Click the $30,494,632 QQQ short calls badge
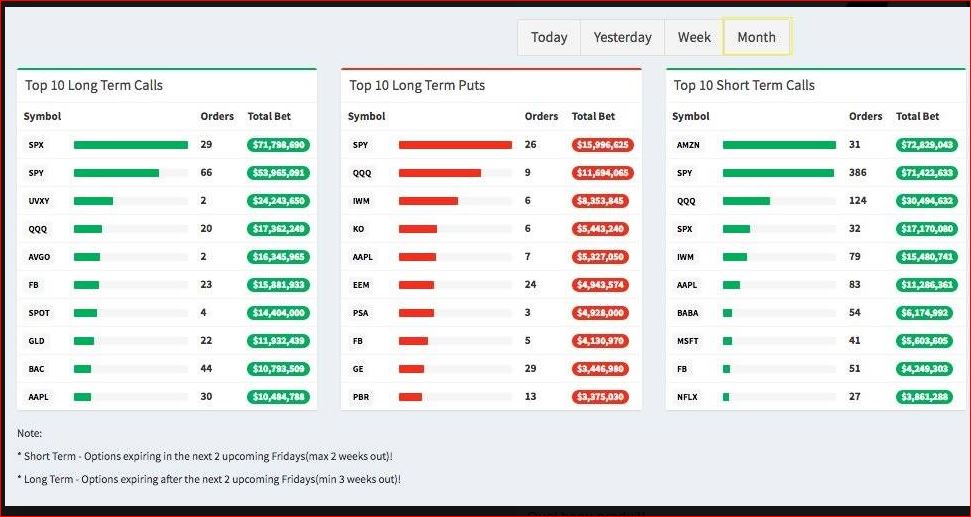 [x=927, y=201]
